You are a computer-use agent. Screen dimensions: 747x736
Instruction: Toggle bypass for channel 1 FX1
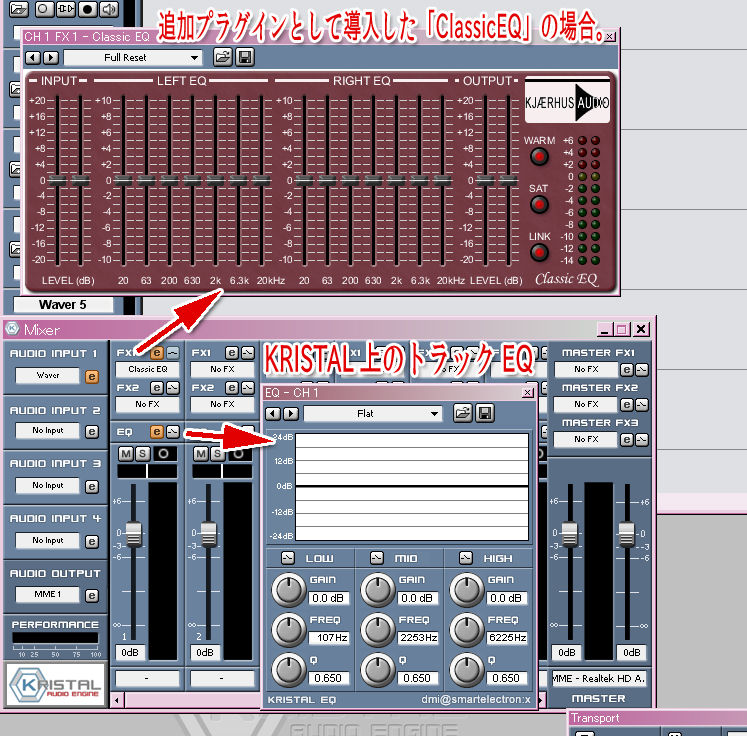click(172, 353)
